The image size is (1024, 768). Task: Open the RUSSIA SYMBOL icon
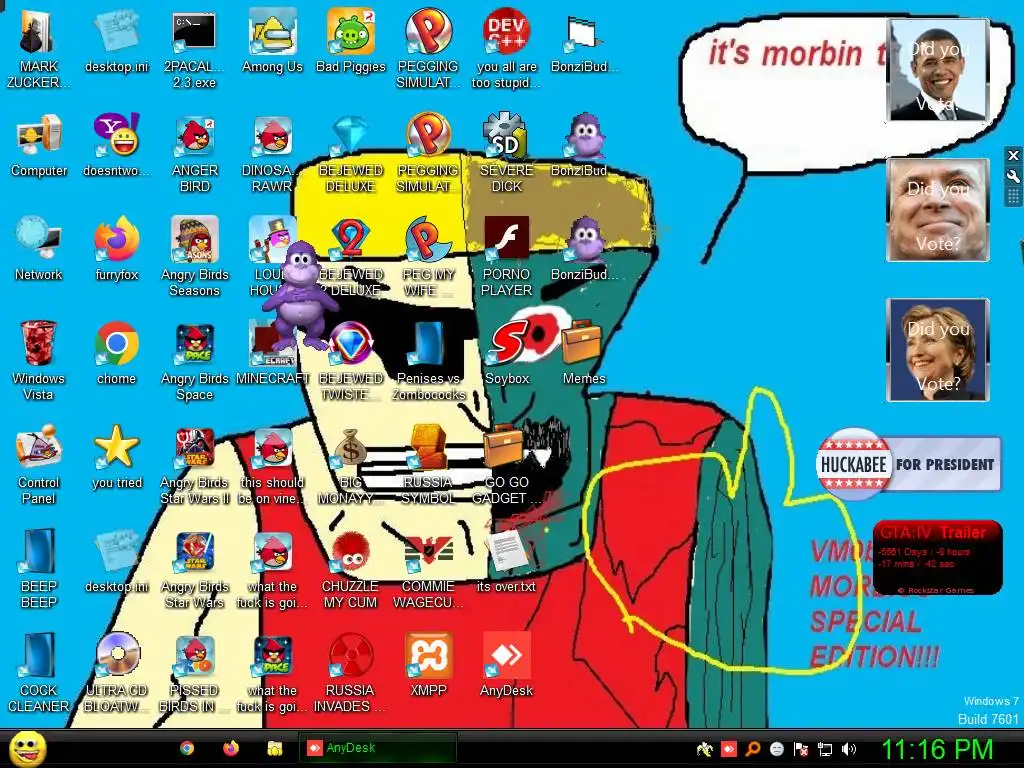(428, 465)
